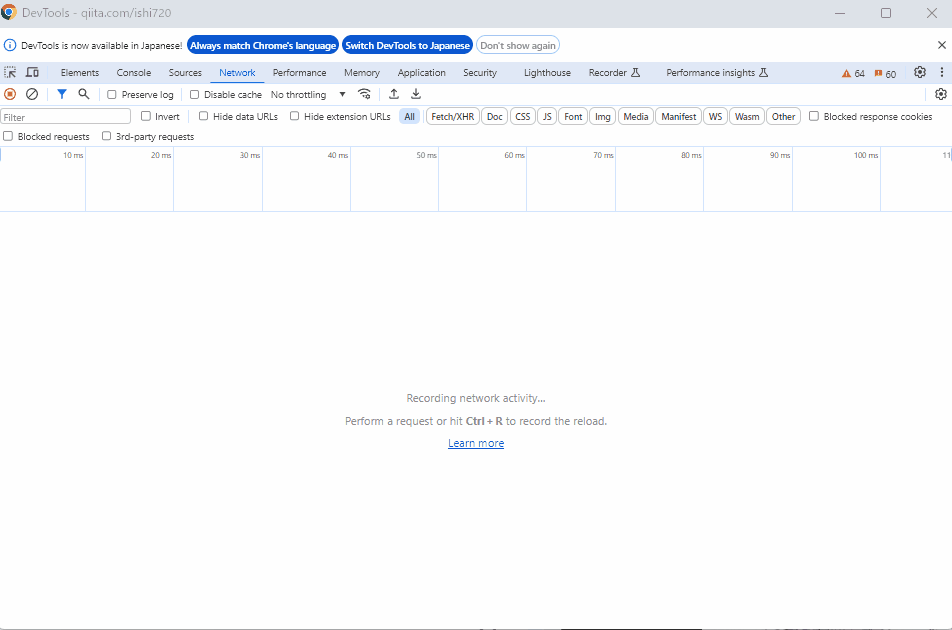Viewport: 952px width, 630px height.
Task: Open the more DevTools options menu
Action: point(941,72)
